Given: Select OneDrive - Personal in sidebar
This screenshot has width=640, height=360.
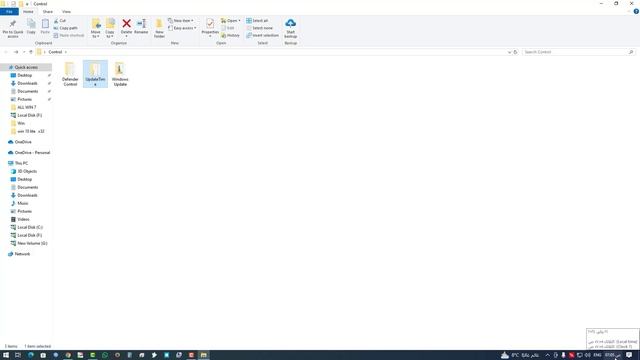Looking at the screenshot, I should [32, 153].
